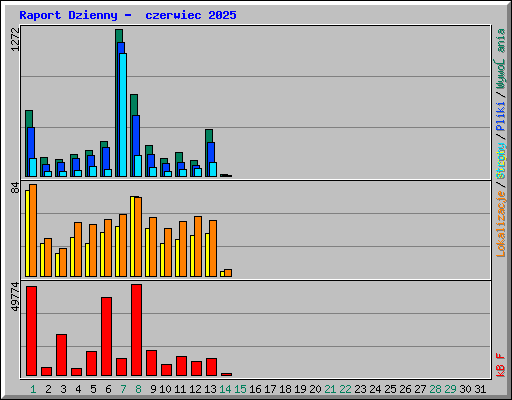
Task: Click the red KB bar for day 8
Action: coord(136,330)
